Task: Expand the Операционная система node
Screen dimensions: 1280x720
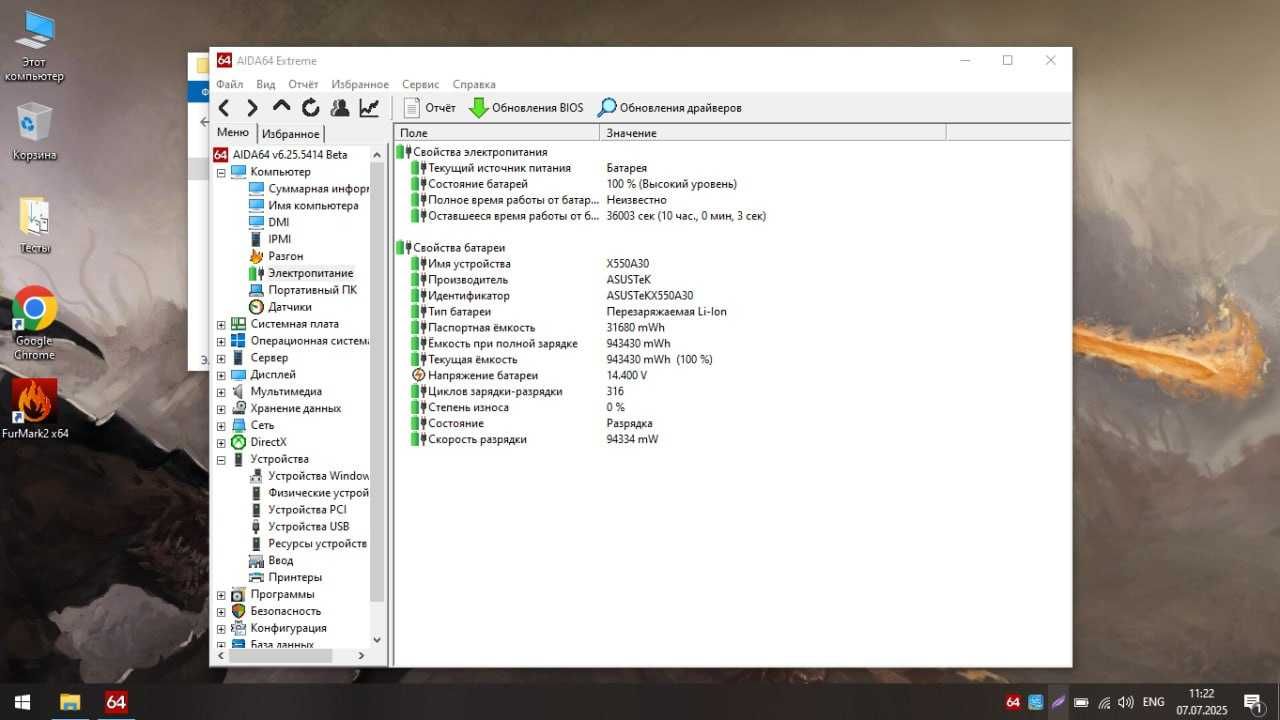Action: [x=221, y=341]
